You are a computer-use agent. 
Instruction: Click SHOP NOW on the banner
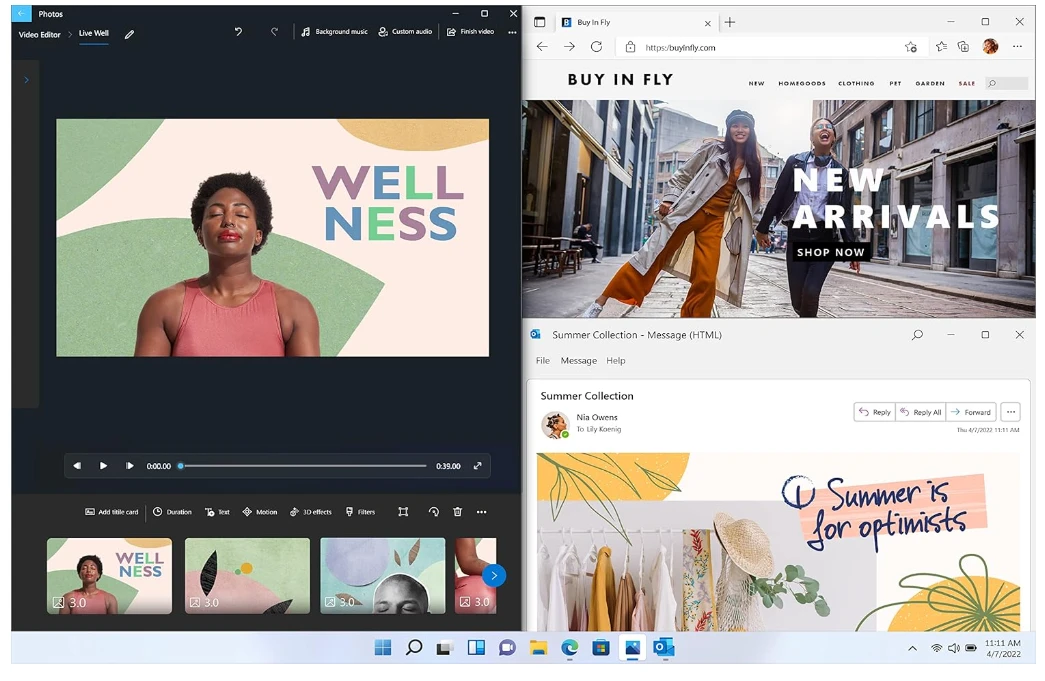pos(830,253)
